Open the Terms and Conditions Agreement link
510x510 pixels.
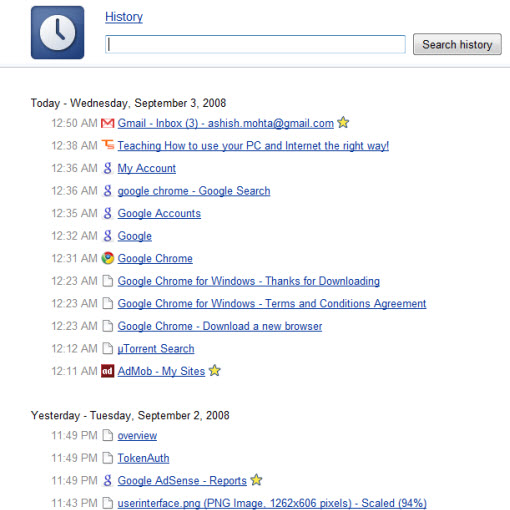(x=272, y=303)
